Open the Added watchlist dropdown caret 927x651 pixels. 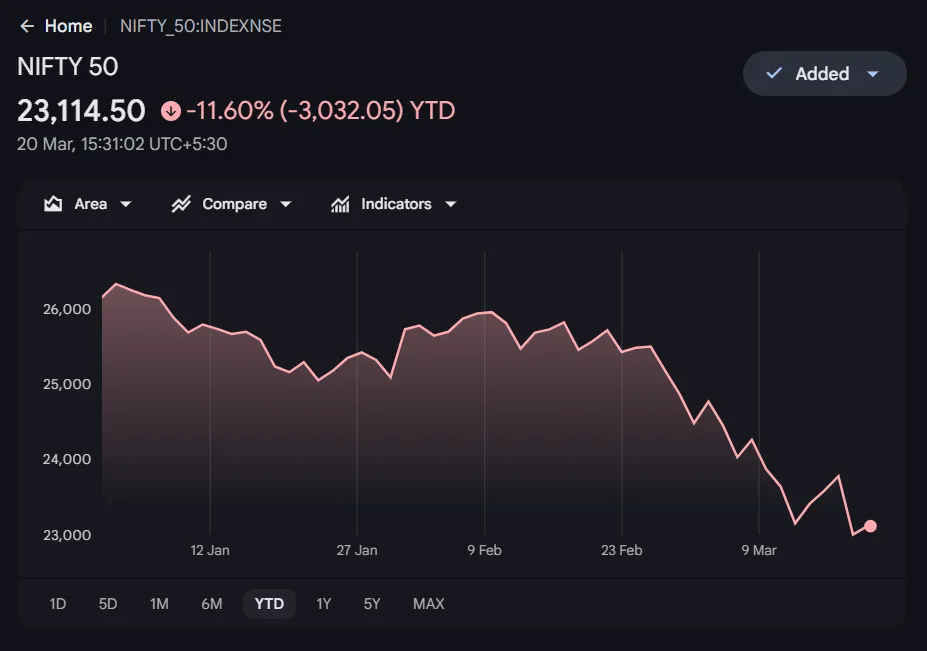872,74
